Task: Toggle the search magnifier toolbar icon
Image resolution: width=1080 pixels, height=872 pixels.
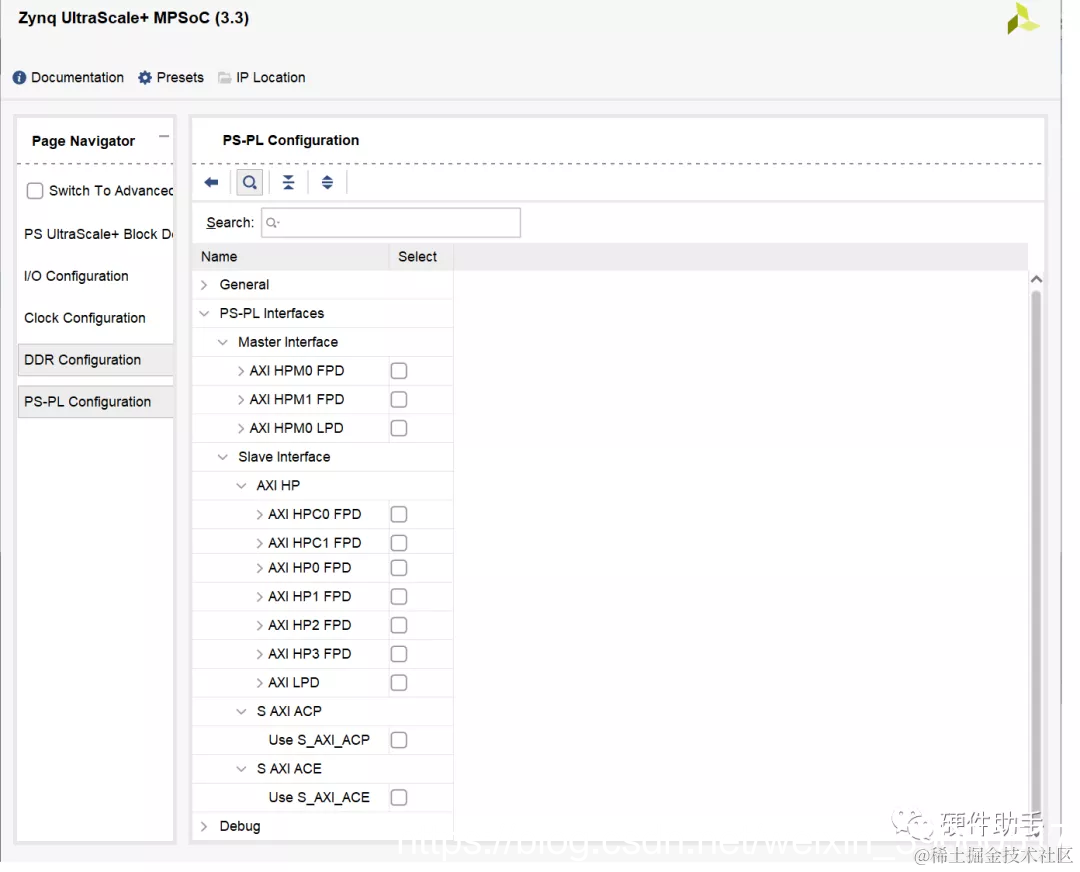Action: click(x=249, y=183)
